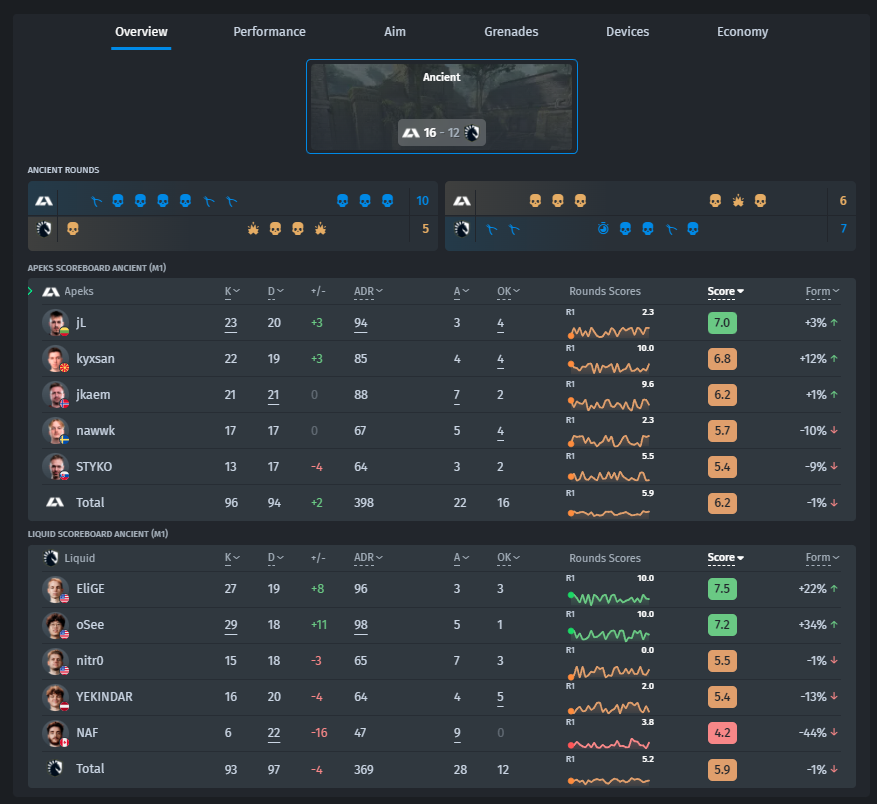Switch to the Performance tab
The height and width of the screenshot is (804, 877).
(270, 32)
